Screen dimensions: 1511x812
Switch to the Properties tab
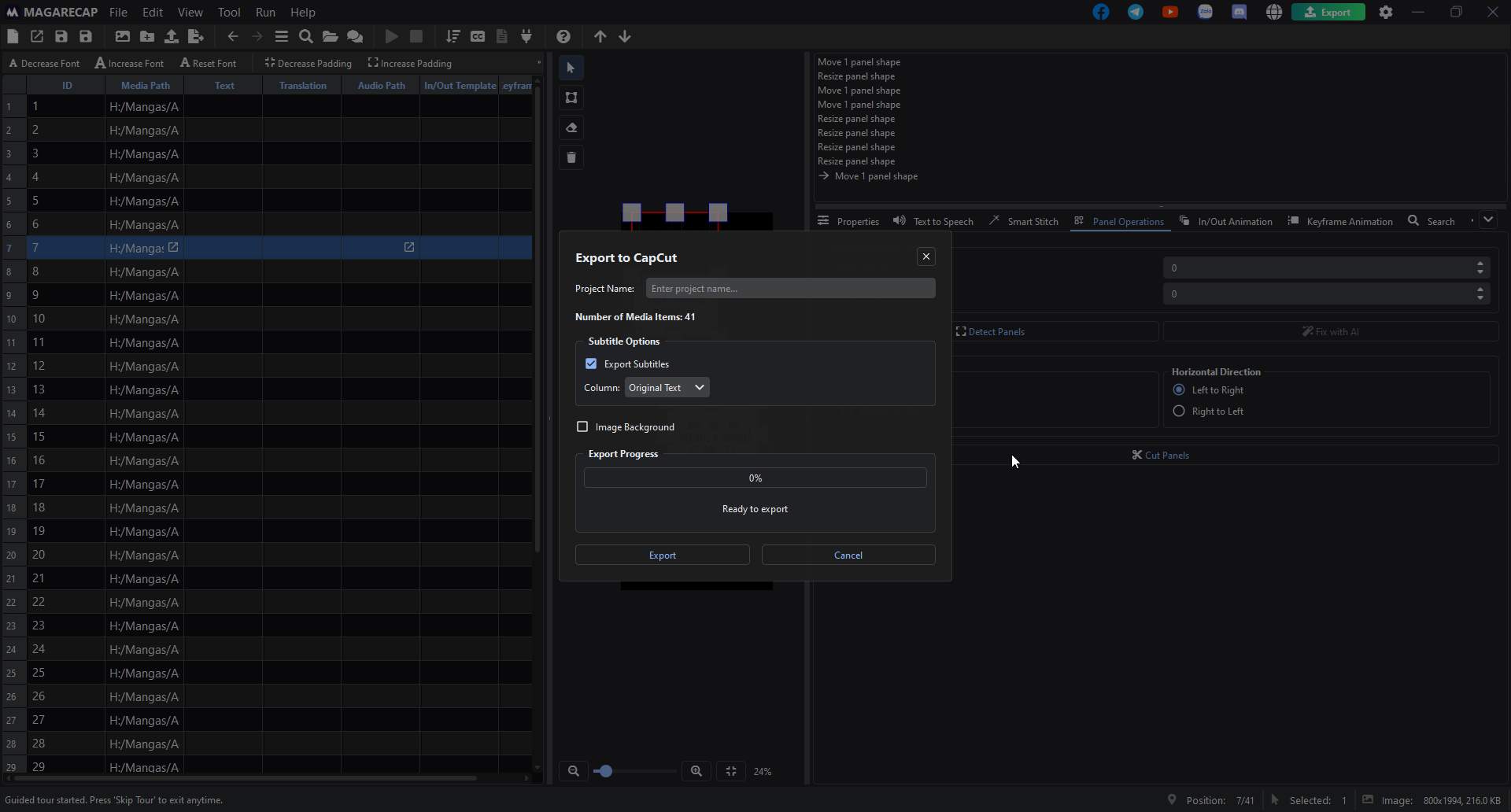(848, 221)
